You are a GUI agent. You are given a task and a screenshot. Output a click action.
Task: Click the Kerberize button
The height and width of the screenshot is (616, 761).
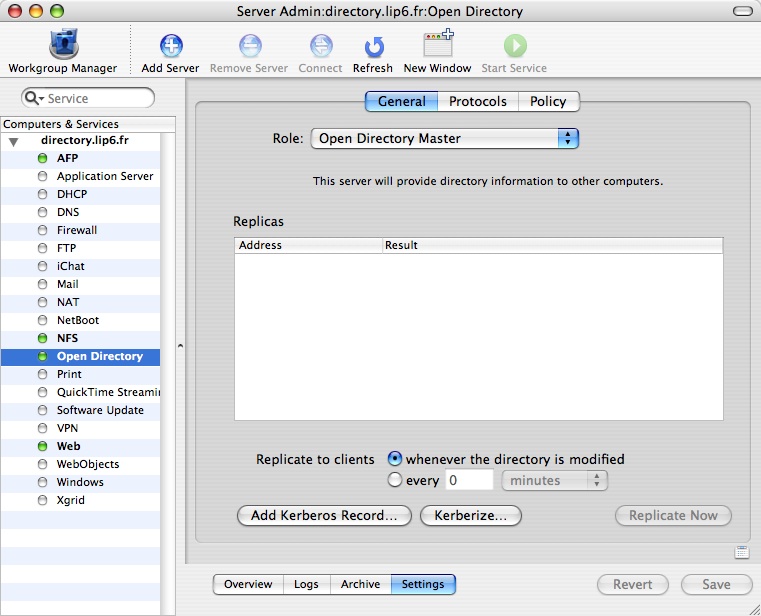(x=471, y=515)
